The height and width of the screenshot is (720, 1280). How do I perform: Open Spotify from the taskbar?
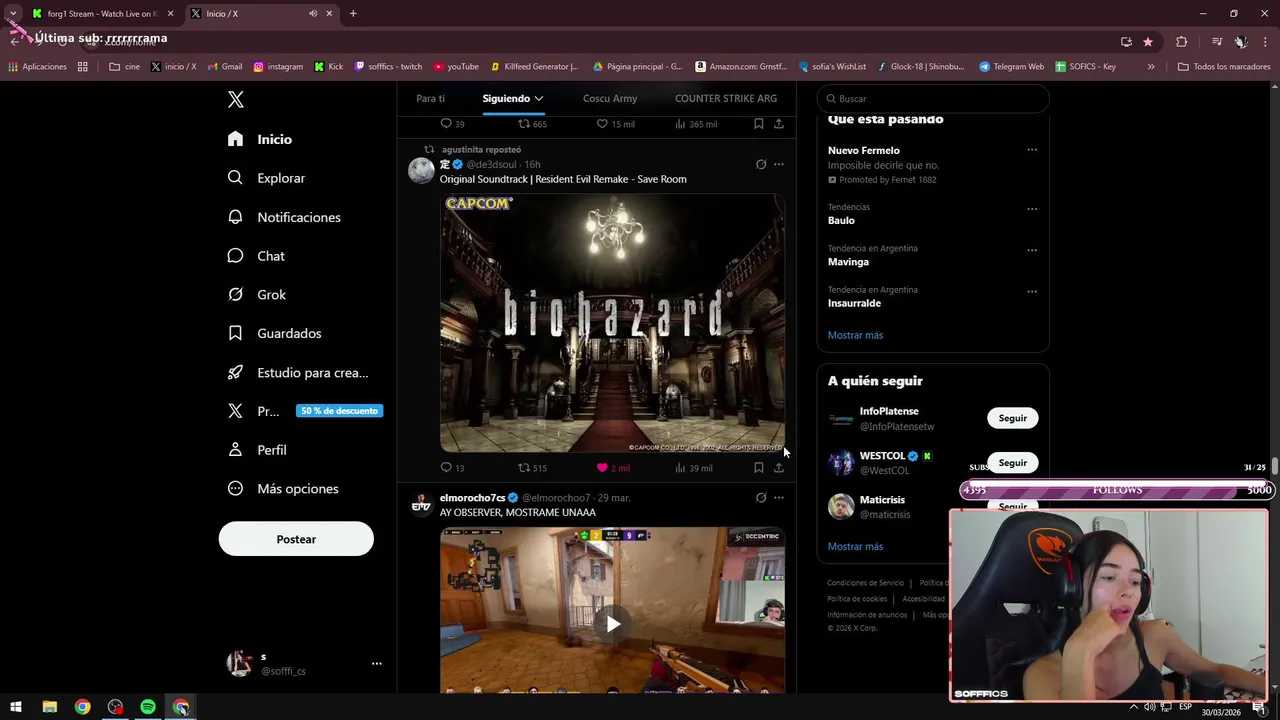tap(148, 707)
